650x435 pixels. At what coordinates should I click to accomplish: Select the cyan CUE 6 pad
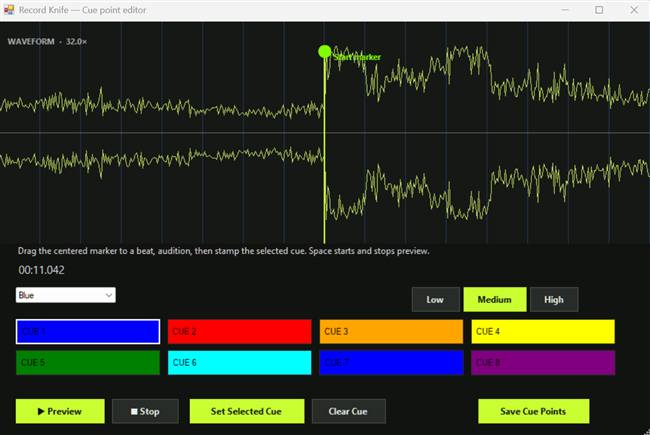coord(240,362)
